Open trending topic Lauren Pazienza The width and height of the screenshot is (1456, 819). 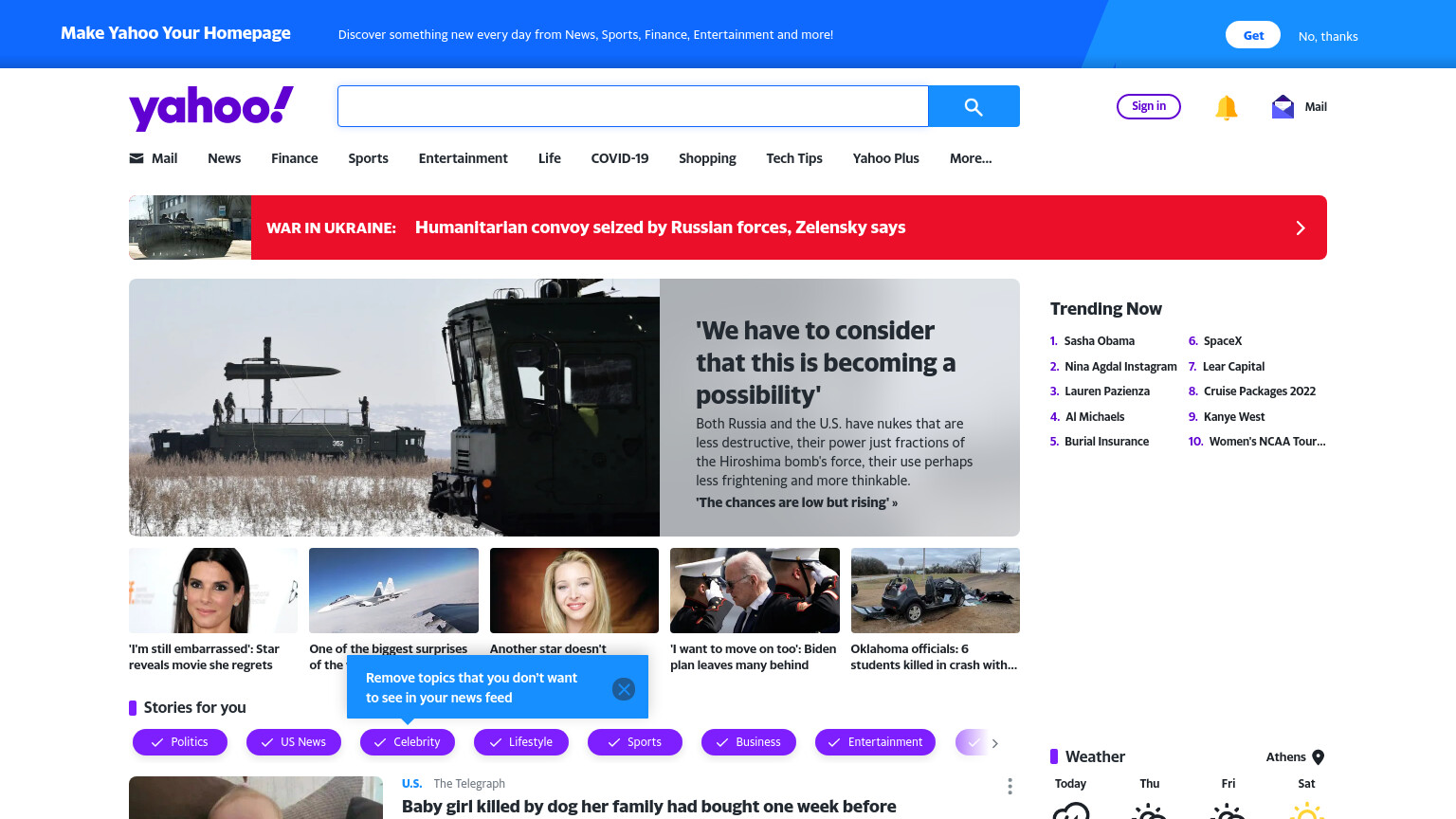coord(1107,391)
